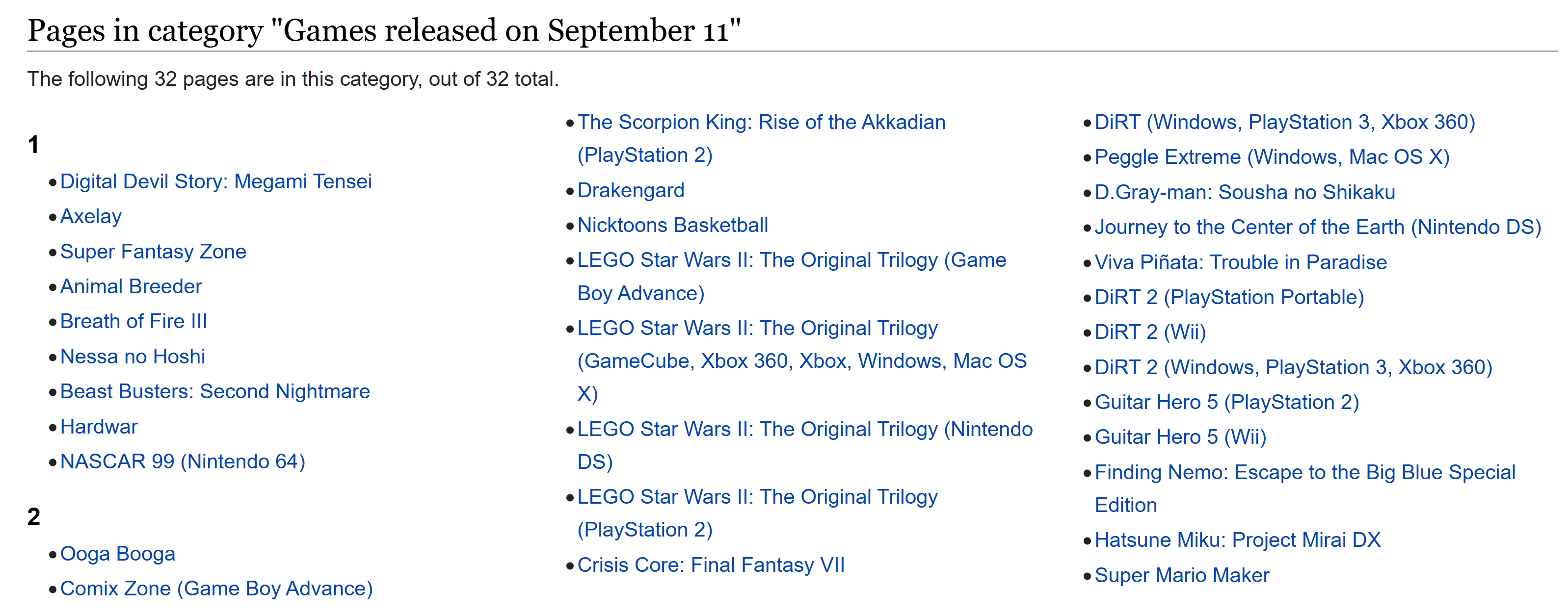Open Digital Devil Story: Megami Tensei page
This screenshot has height=615, width=1568.
click(x=215, y=181)
